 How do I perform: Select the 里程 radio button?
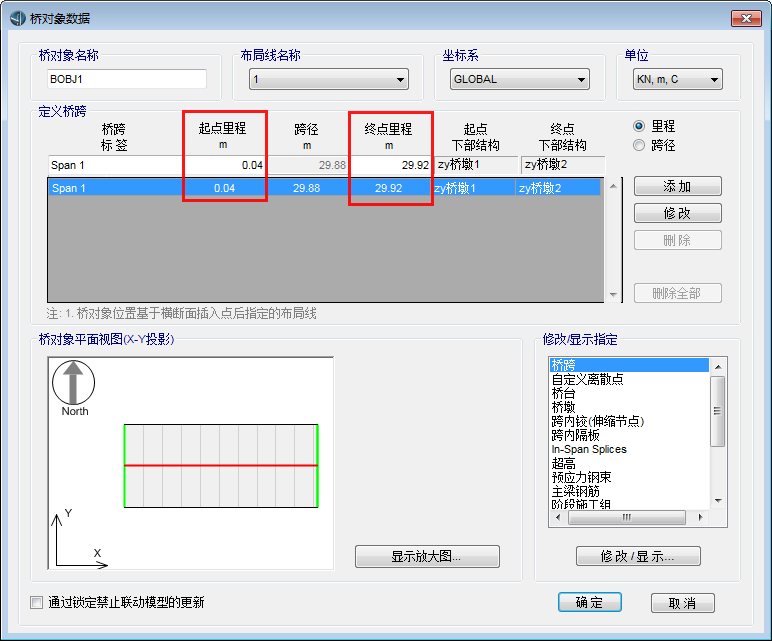640,126
